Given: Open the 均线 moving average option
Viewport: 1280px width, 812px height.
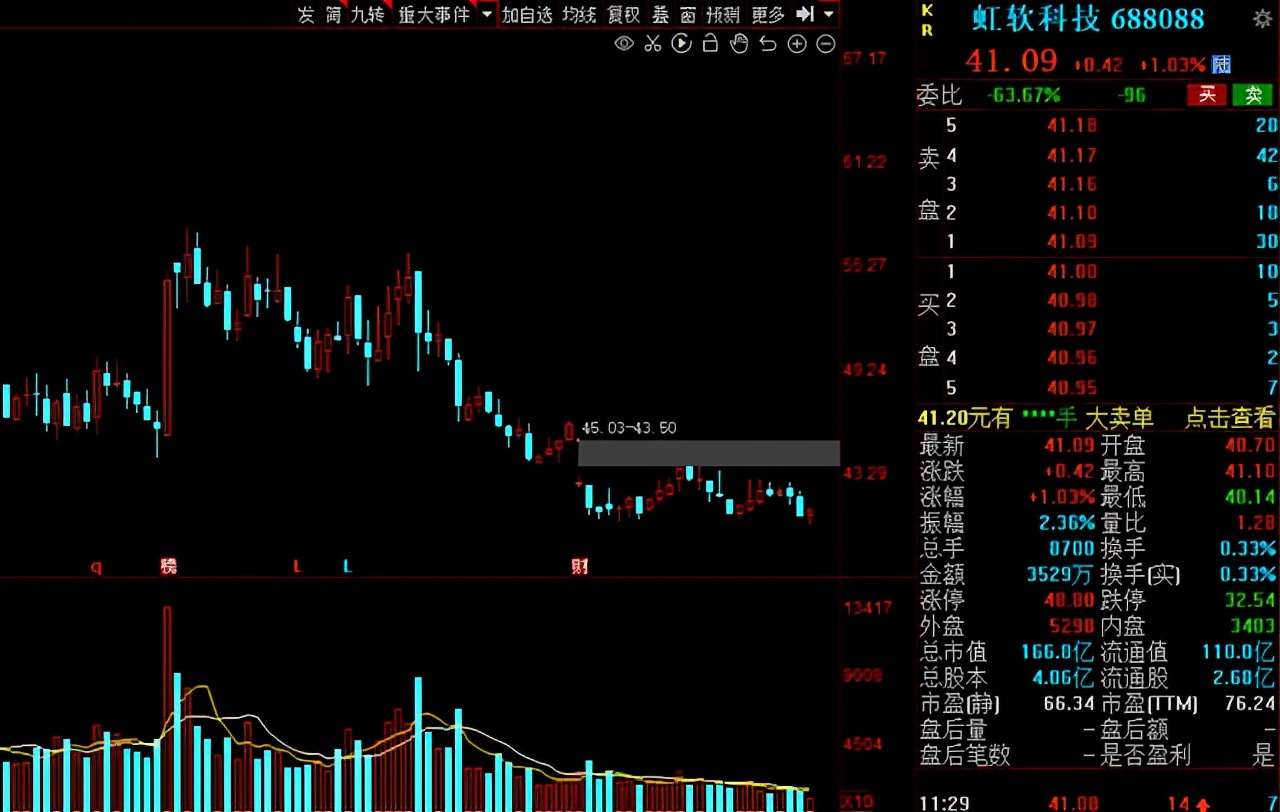Looking at the screenshot, I should [579, 14].
